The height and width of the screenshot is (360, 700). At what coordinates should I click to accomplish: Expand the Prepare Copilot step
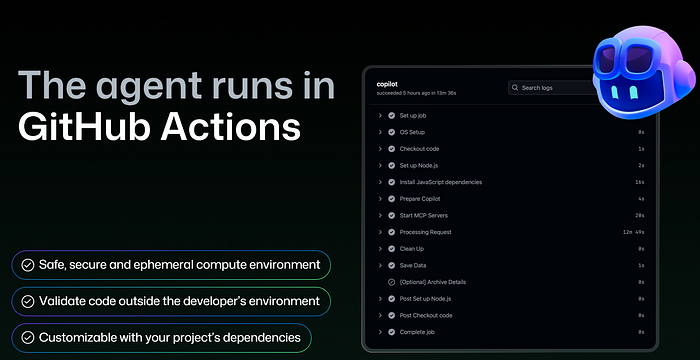[380, 199]
